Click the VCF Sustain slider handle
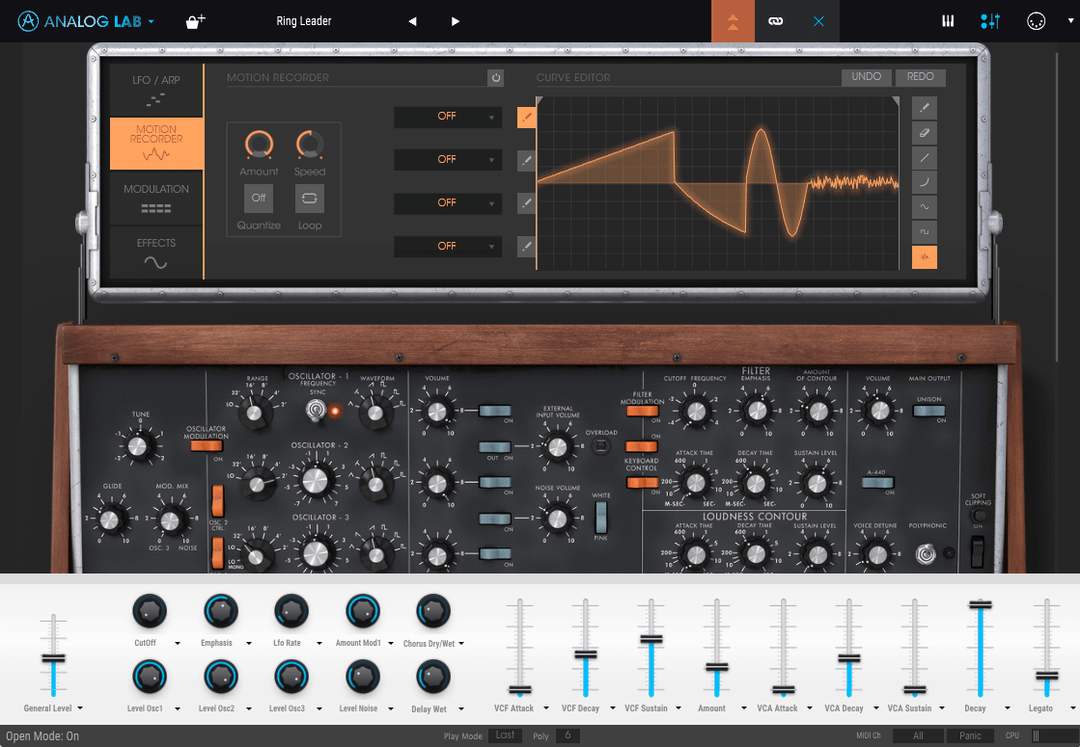This screenshot has height=747, width=1080. tap(651, 640)
